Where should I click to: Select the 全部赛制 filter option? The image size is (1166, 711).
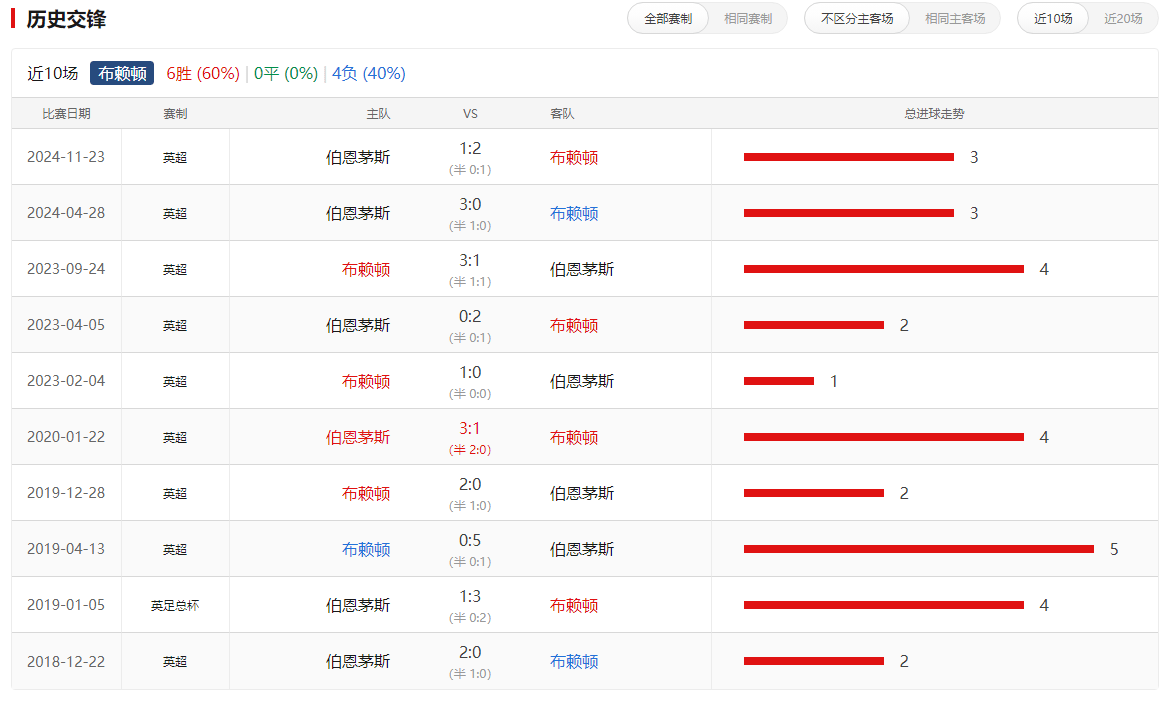(x=668, y=19)
